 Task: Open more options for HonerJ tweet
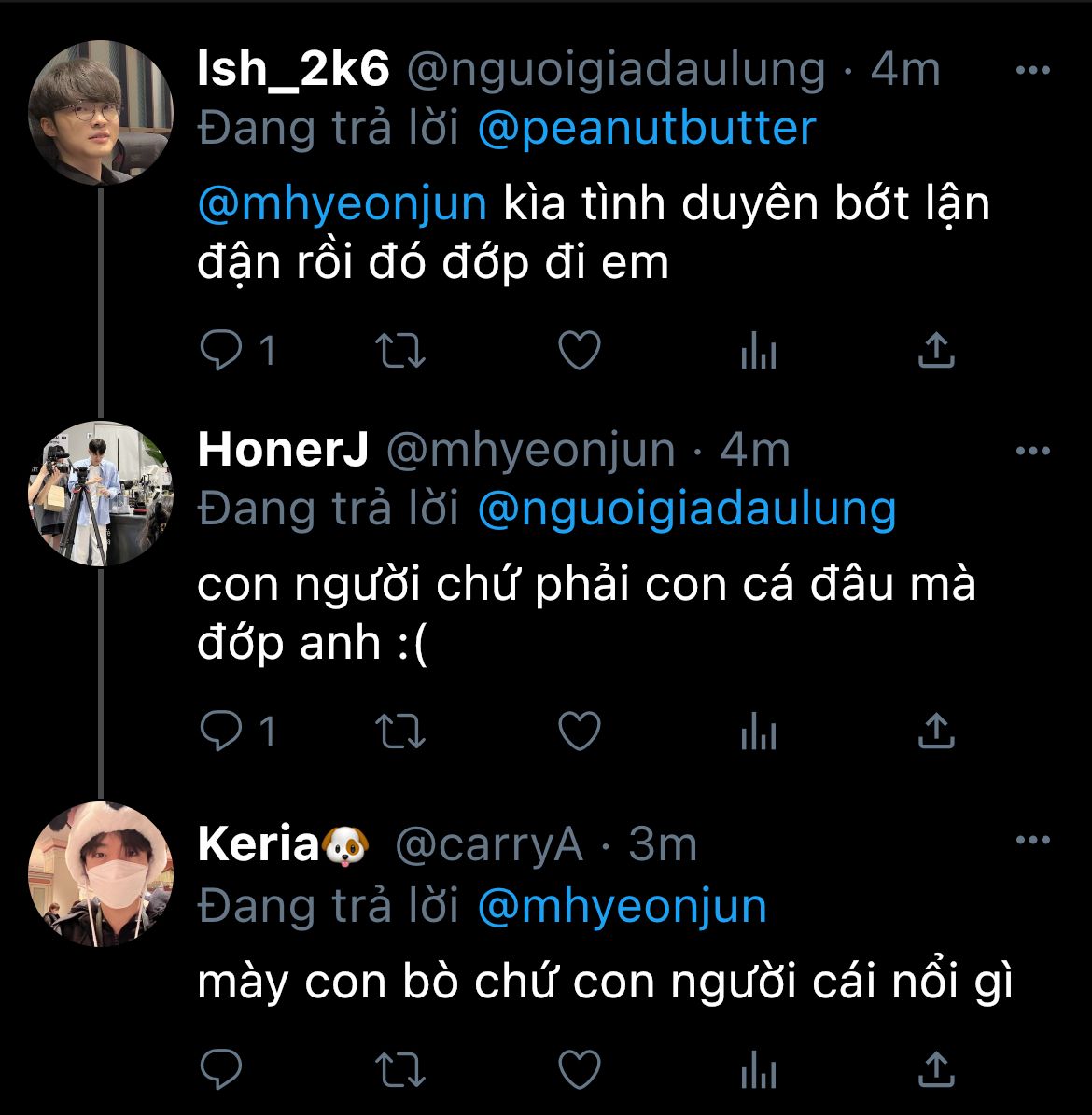(1032, 452)
